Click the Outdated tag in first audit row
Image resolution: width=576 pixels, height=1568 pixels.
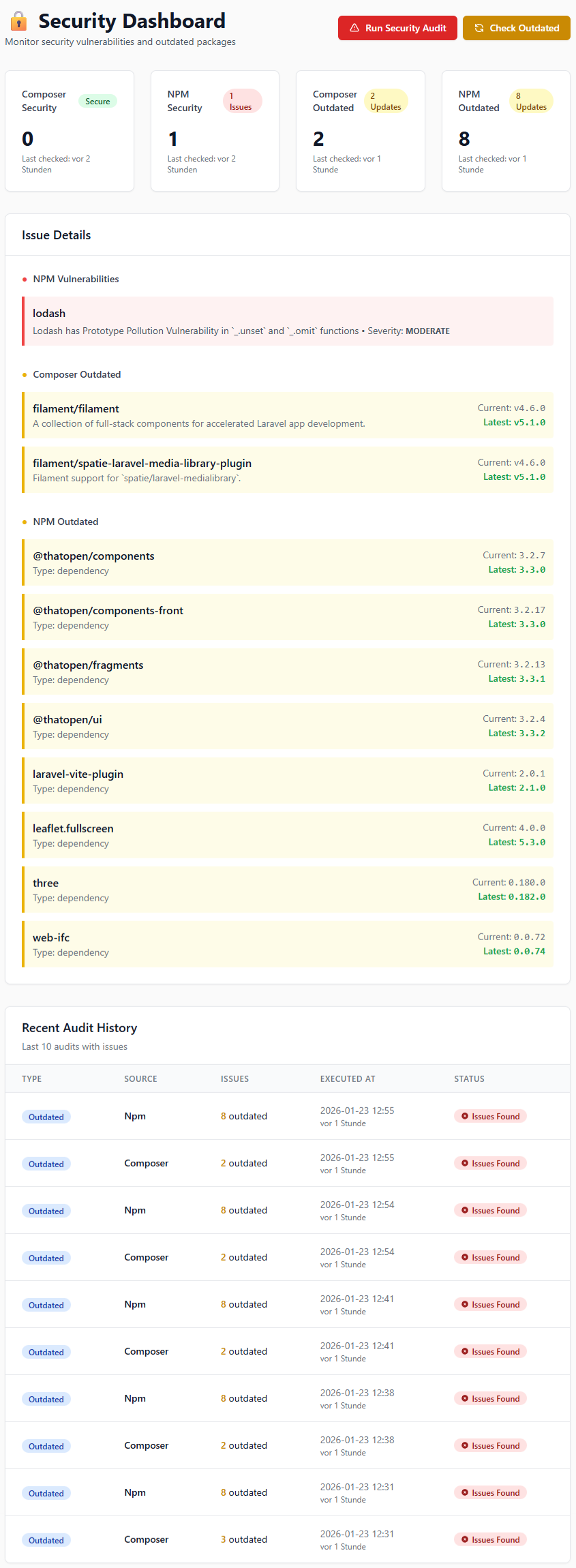[46, 1117]
